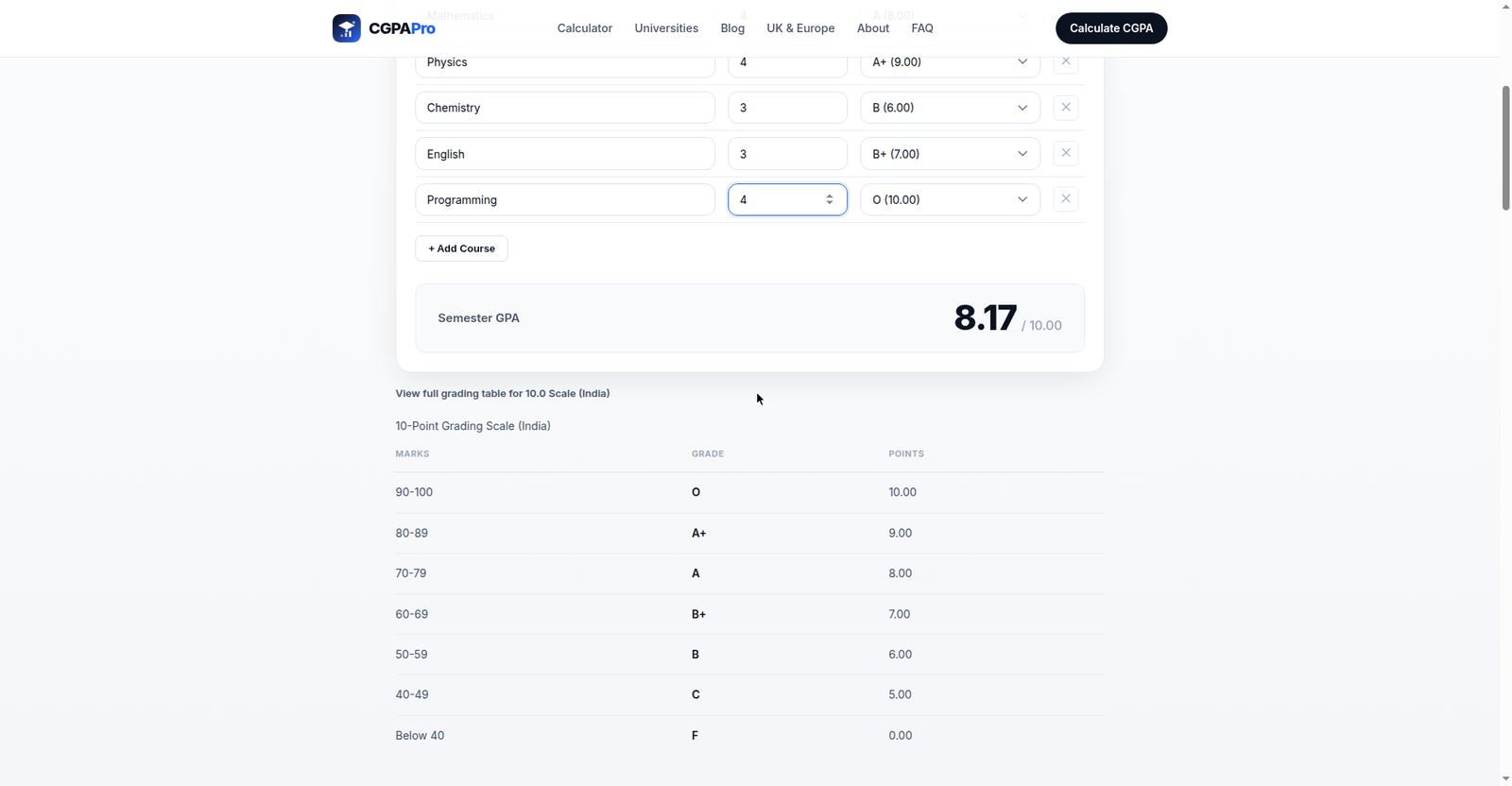
Task: Select the Programming grade dropdown O (10.00)
Action: pos(950,199)
